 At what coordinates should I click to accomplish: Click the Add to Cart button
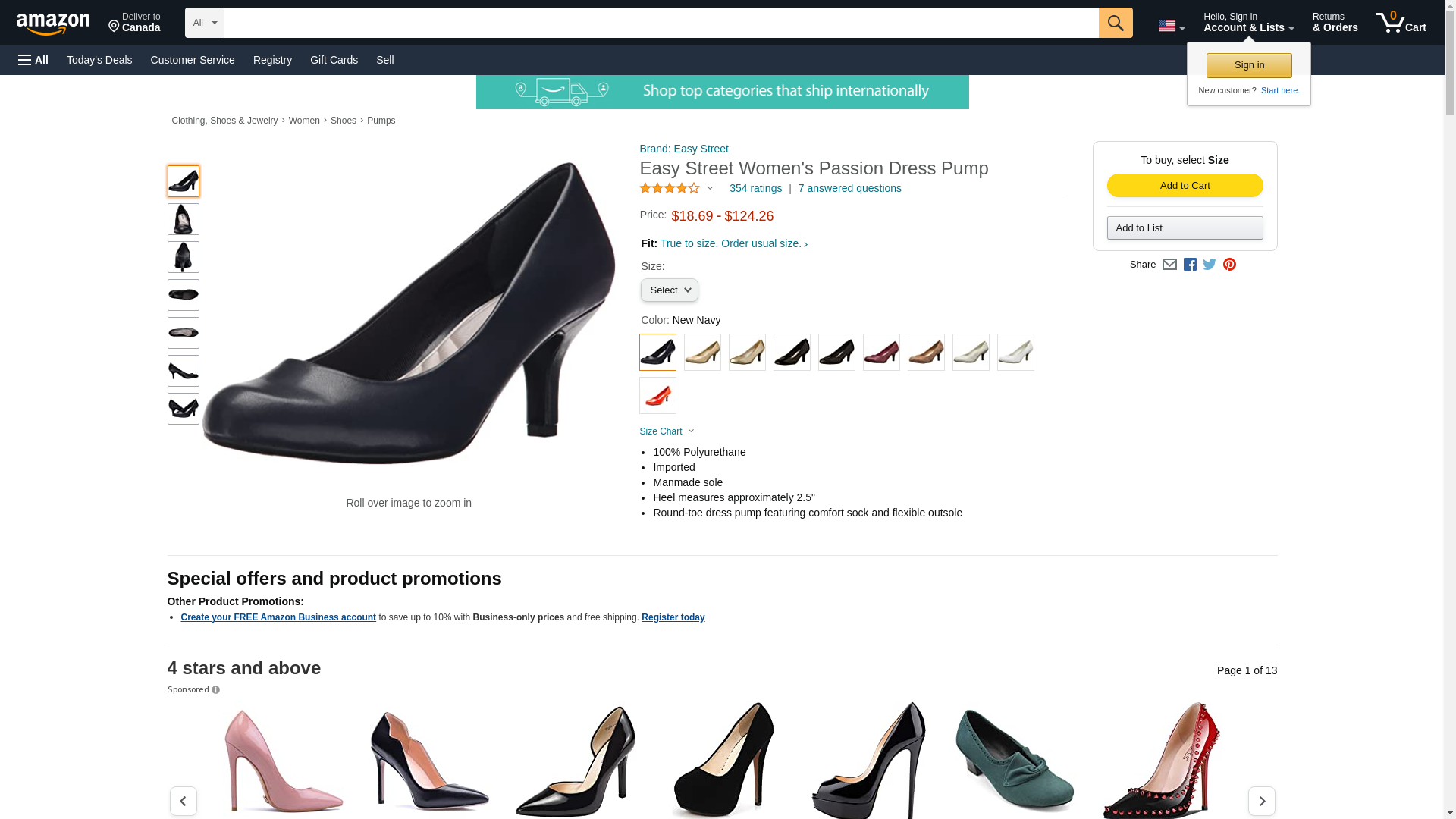1185,186
